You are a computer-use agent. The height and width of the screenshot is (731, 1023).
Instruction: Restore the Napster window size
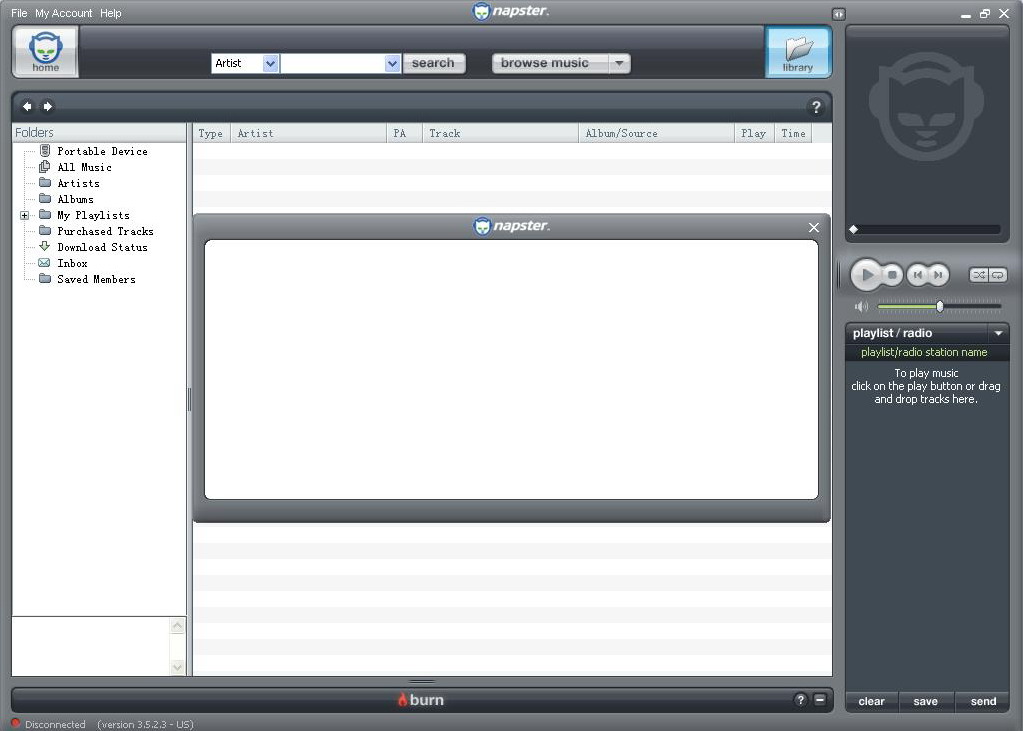[985, 13]
